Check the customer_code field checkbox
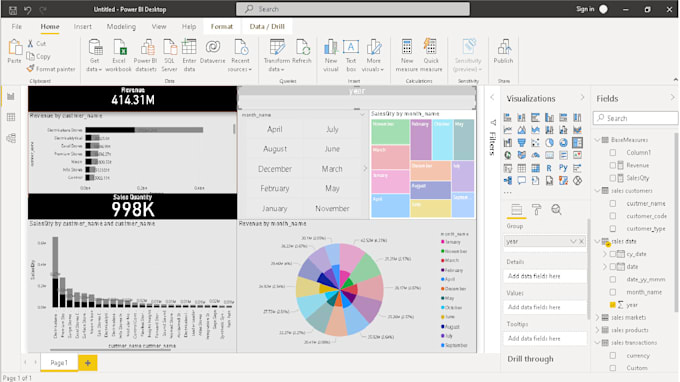Screen dimensions: 680x382 coord(613,216)
